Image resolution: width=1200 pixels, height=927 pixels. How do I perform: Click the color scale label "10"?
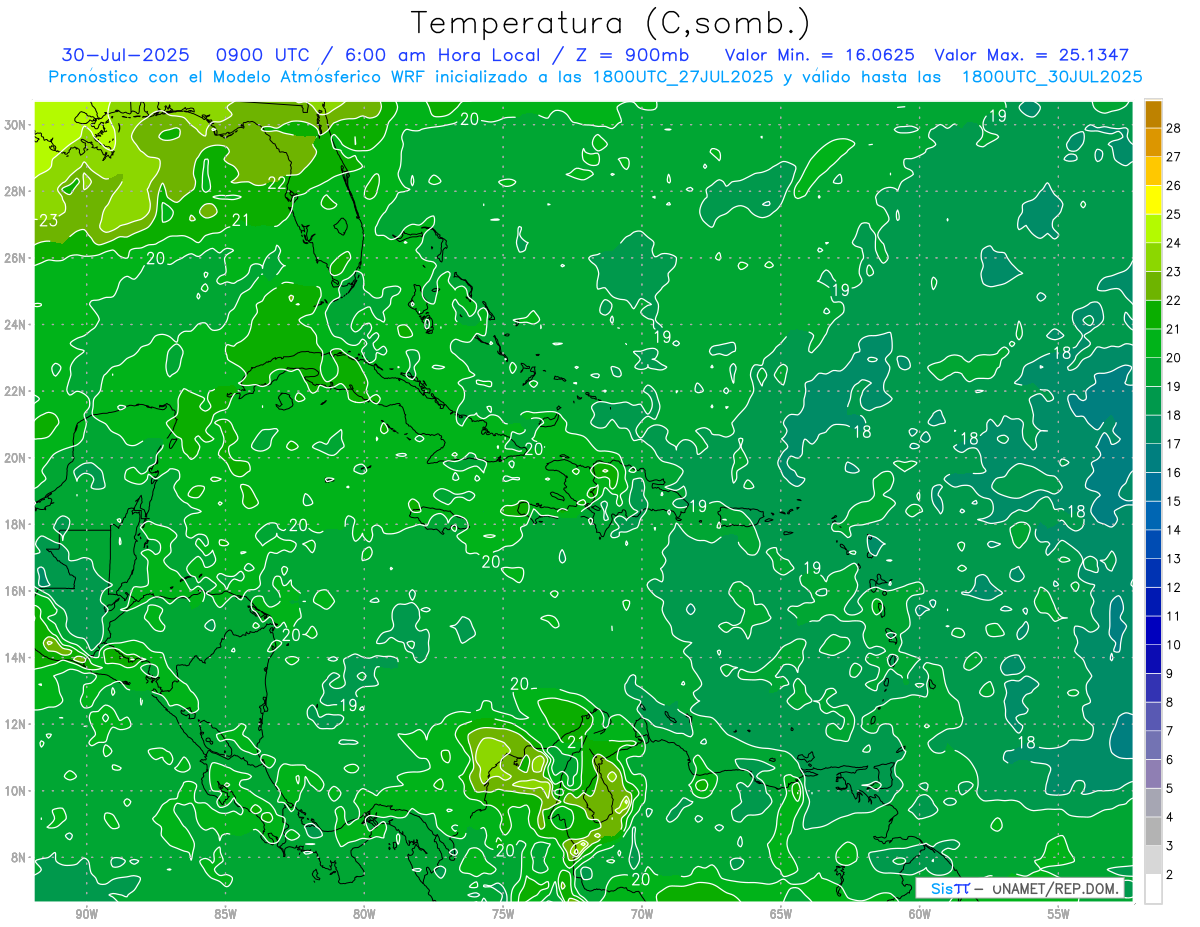(1174, 645)
